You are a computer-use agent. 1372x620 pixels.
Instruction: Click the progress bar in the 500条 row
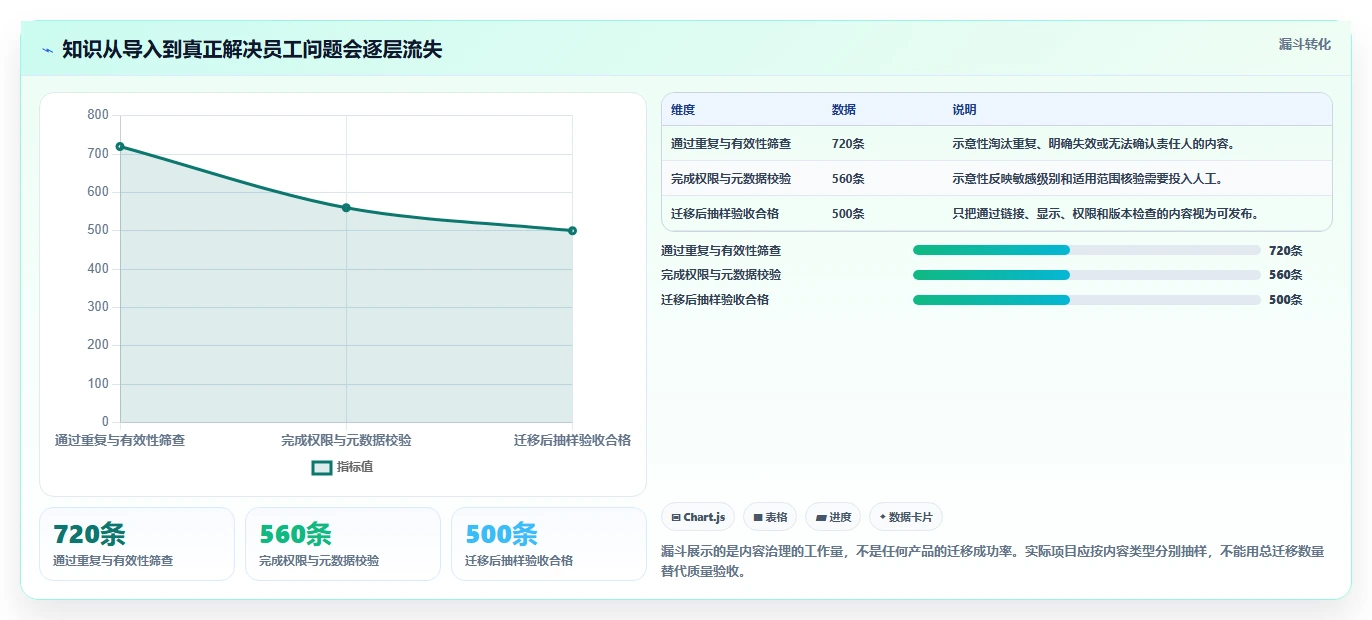tap(1086, 300)
